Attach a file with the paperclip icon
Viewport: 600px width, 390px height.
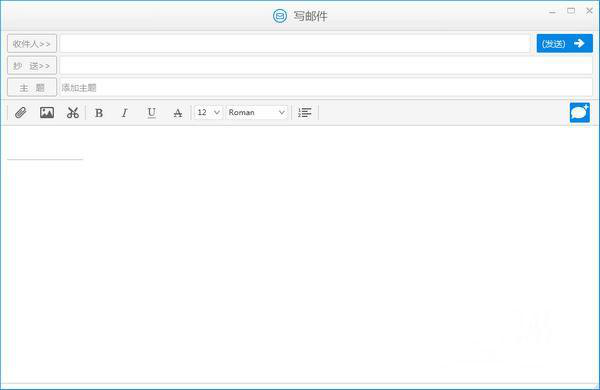coord(21,113)
